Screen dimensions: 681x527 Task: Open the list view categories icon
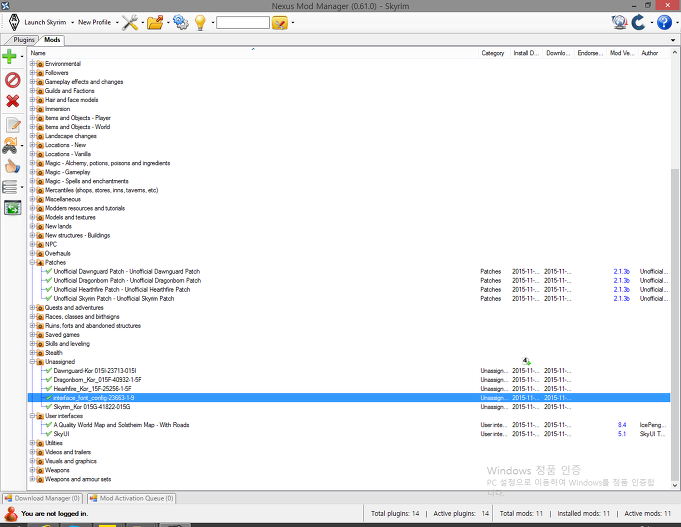pyautogui.click(x=10, y=187)
